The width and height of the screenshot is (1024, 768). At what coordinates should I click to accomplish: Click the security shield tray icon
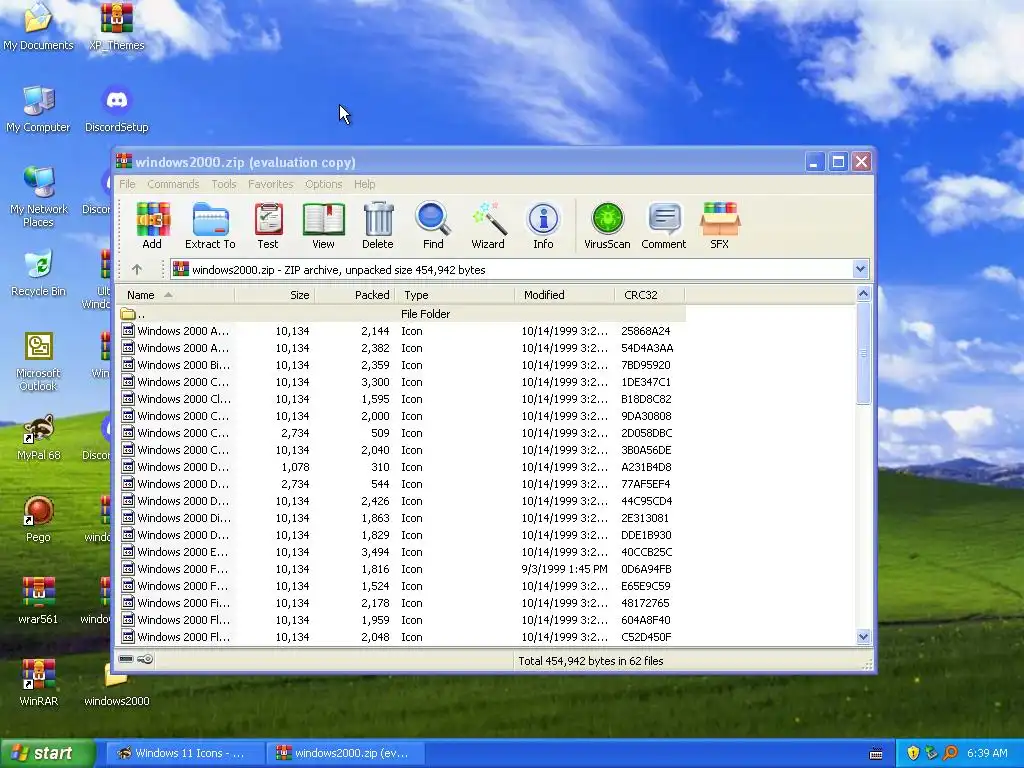[912, 753]
